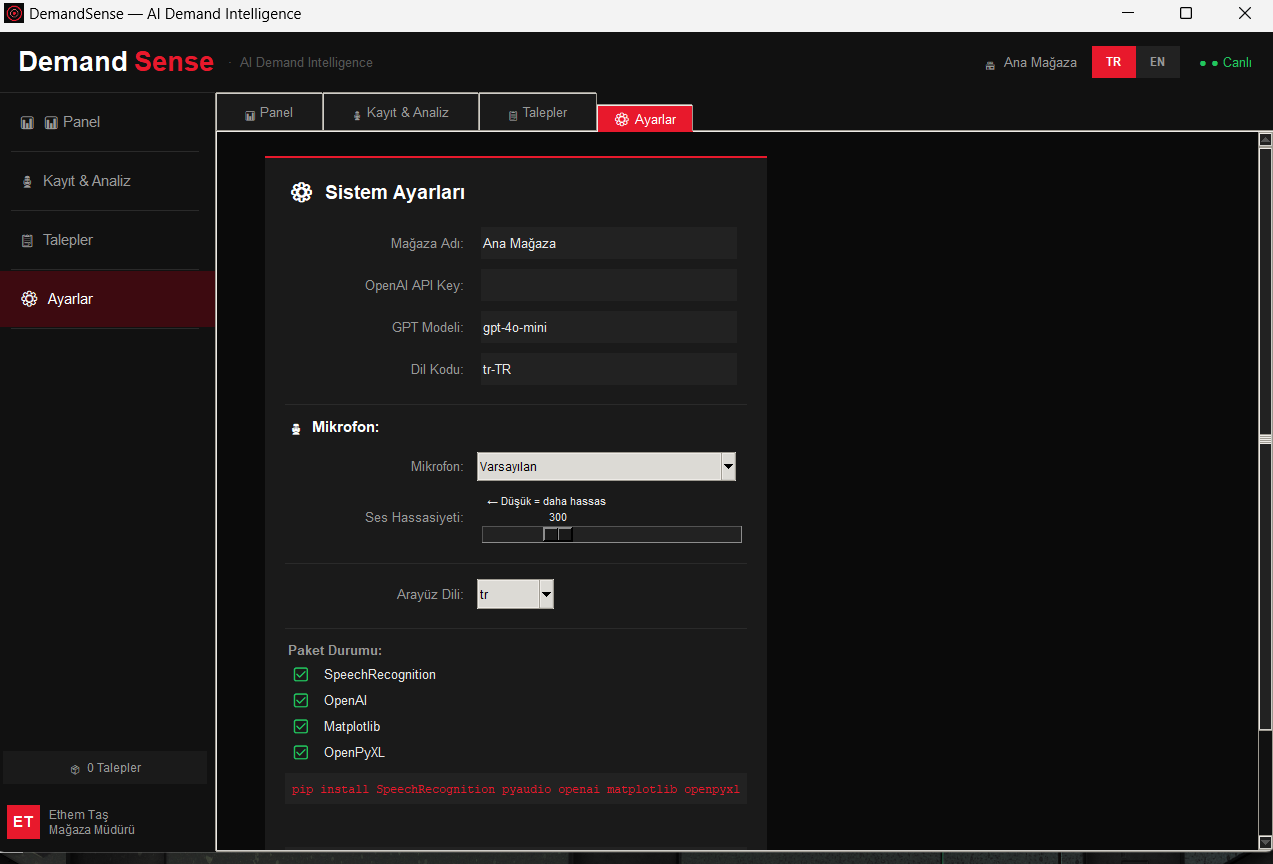Viewport: 1273px width, 864px height.
Task: Click the gear icon beside Sistem Ayarları
Action: pos(301,193)
